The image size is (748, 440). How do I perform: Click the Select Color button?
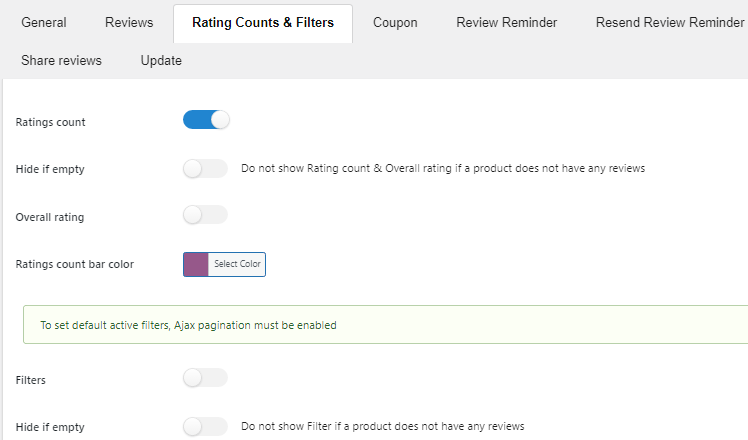pos(237,264)
